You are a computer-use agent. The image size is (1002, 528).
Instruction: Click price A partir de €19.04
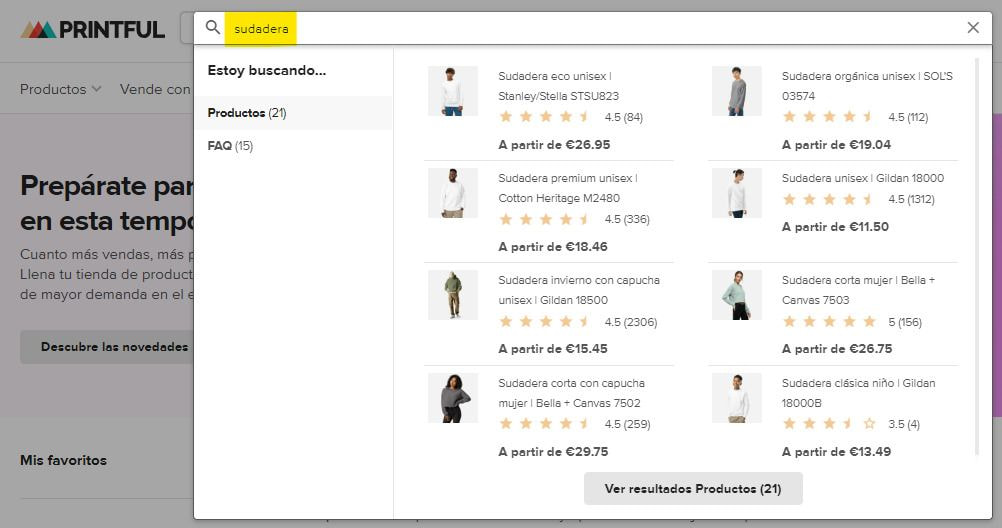pyautogui.click(x=836, y=145)
